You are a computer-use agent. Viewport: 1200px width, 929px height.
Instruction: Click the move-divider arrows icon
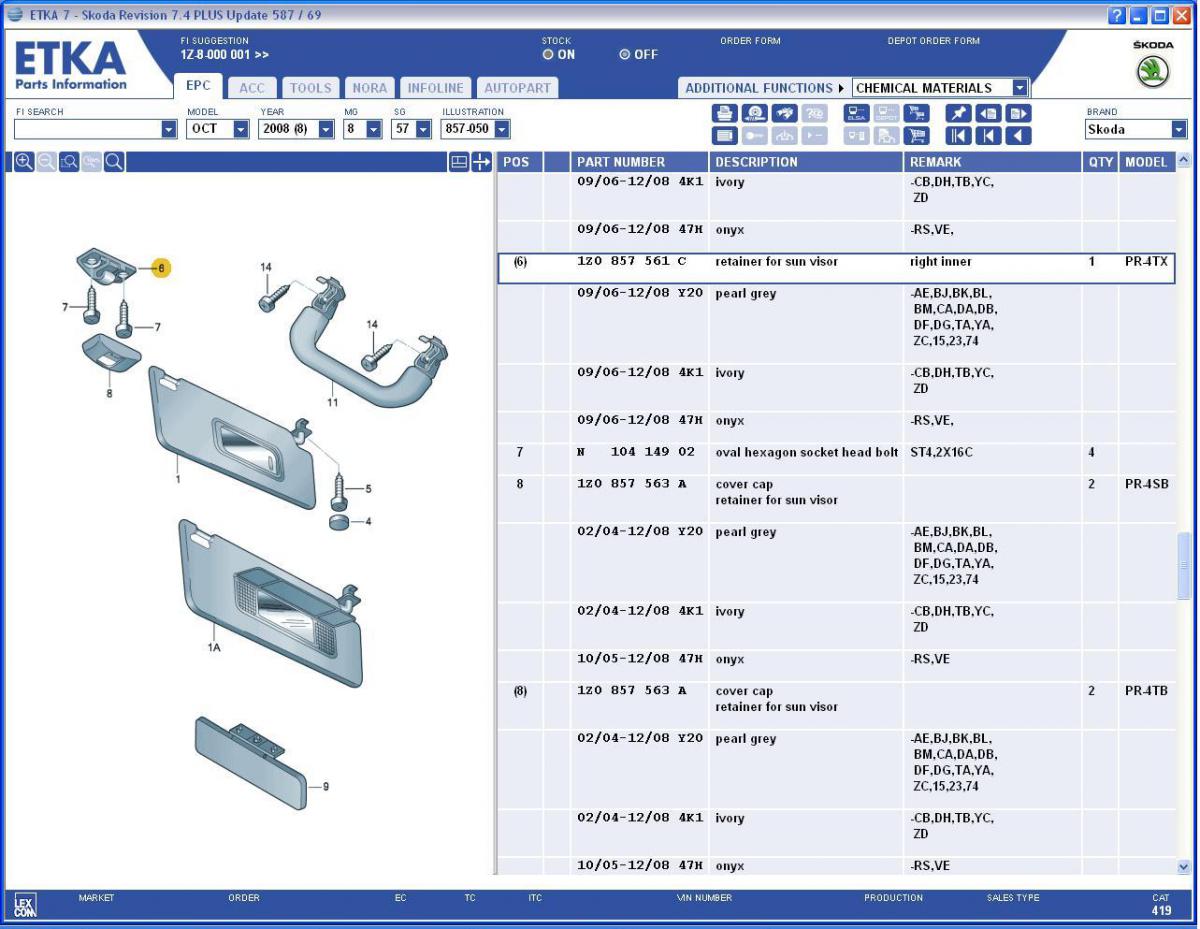481,161
